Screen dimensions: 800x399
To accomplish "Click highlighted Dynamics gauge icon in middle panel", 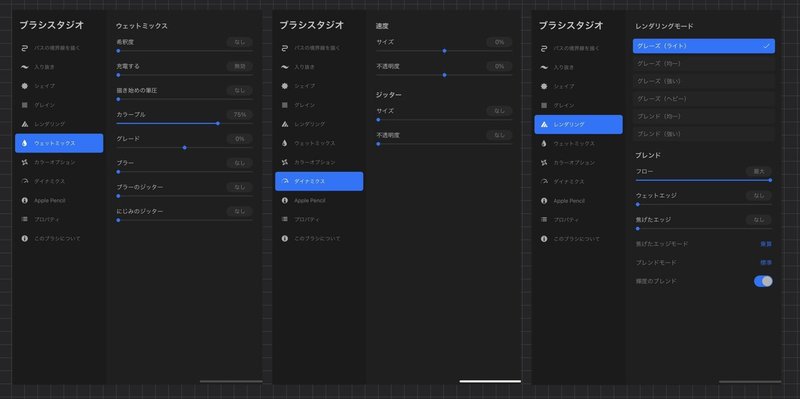I will click(x=285, y=181).
